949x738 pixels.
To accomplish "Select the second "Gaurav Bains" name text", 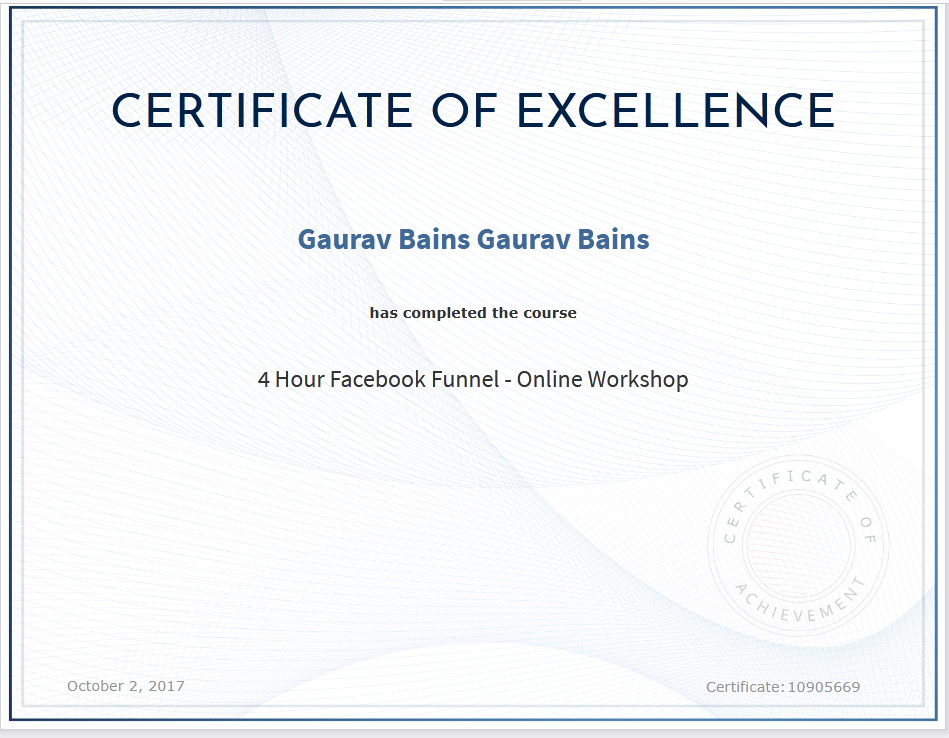I will click(563, 240).
